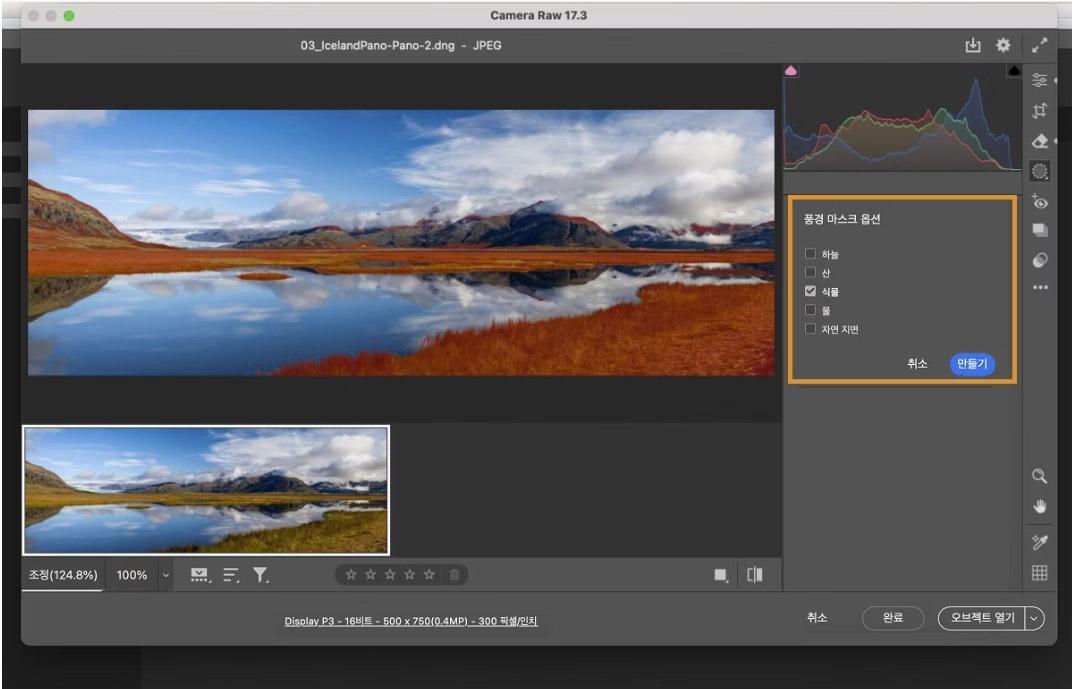
Task: Enable the 자연 지면 checkbox
Action: 810,329
